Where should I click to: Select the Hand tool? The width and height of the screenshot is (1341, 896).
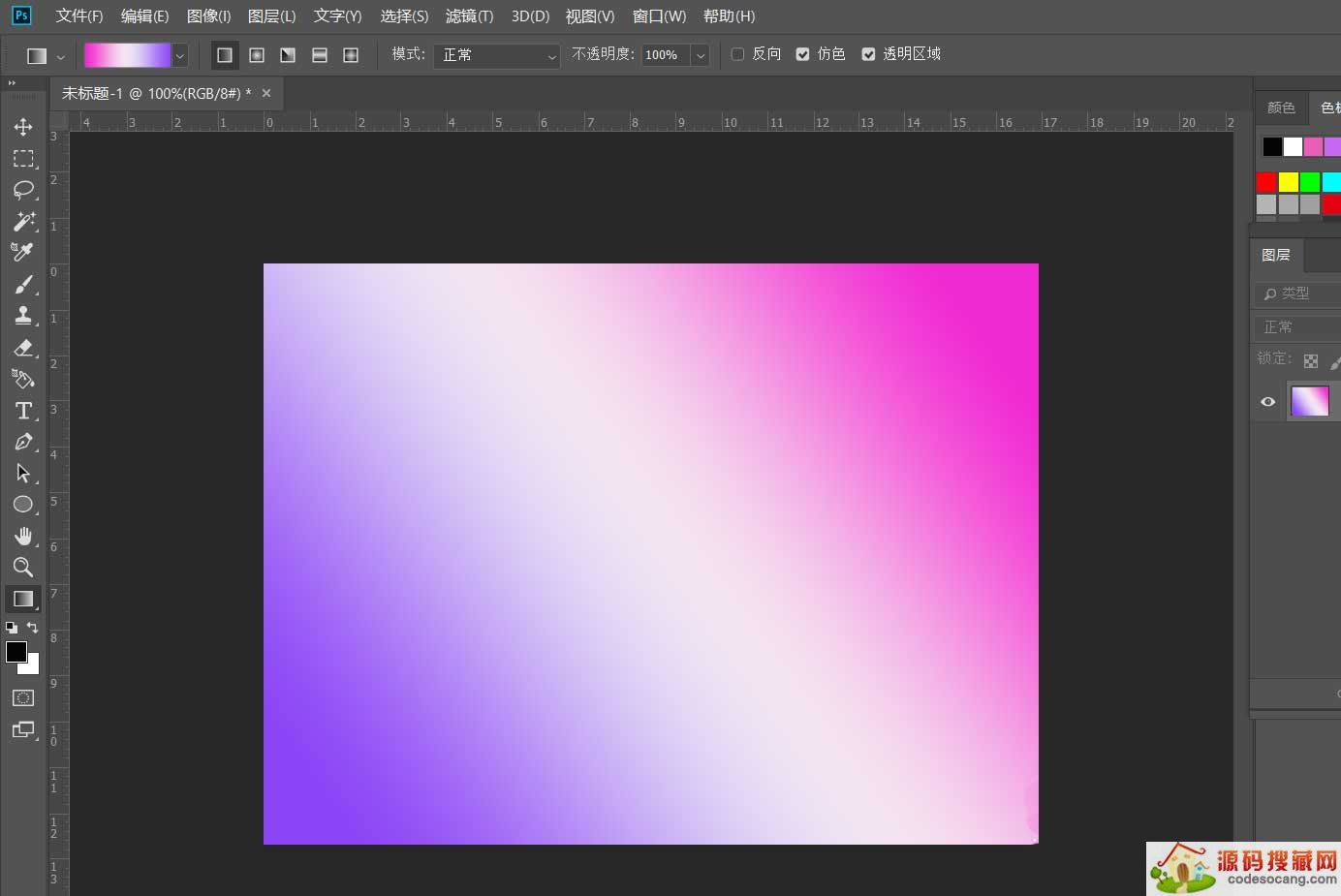click(23, 536)
